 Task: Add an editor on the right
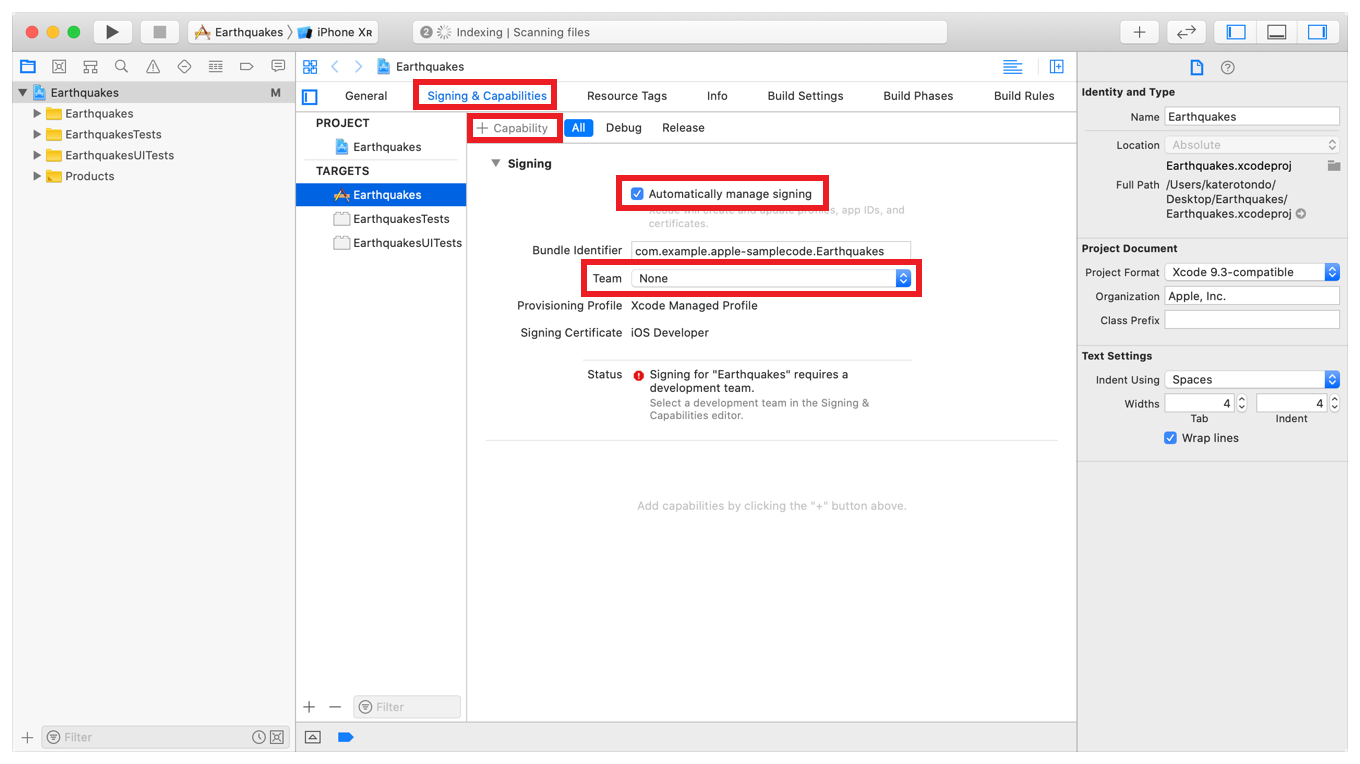click(x=1057, y=67)
